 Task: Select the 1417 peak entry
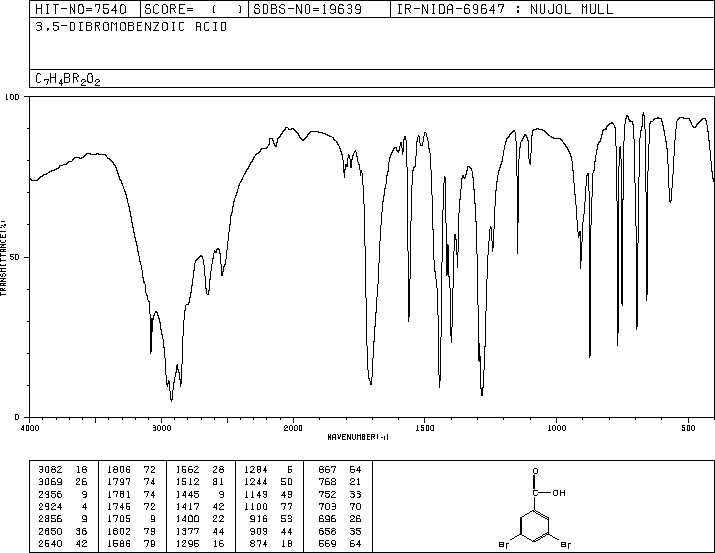point(200,506)
